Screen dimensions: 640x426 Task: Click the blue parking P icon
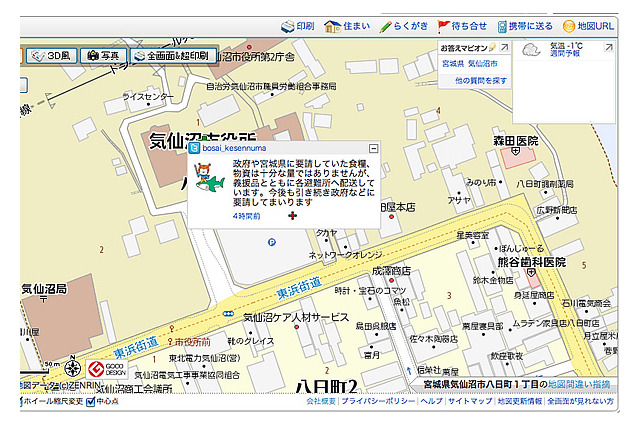pyautogui.click(x=271, y=242)
